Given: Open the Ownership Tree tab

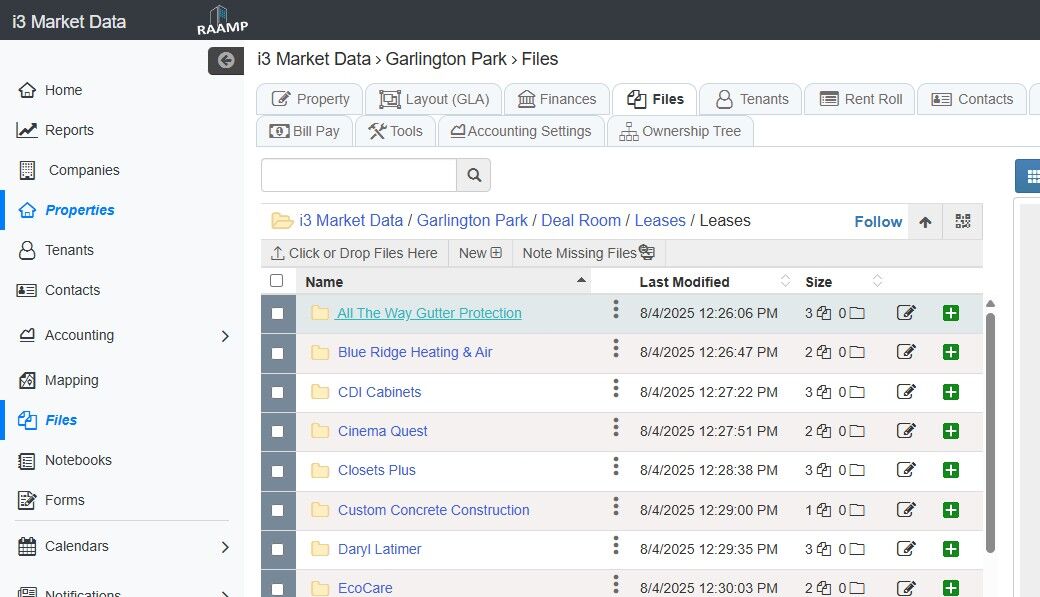Looking at the screenshot, I should tap(680, 131).
